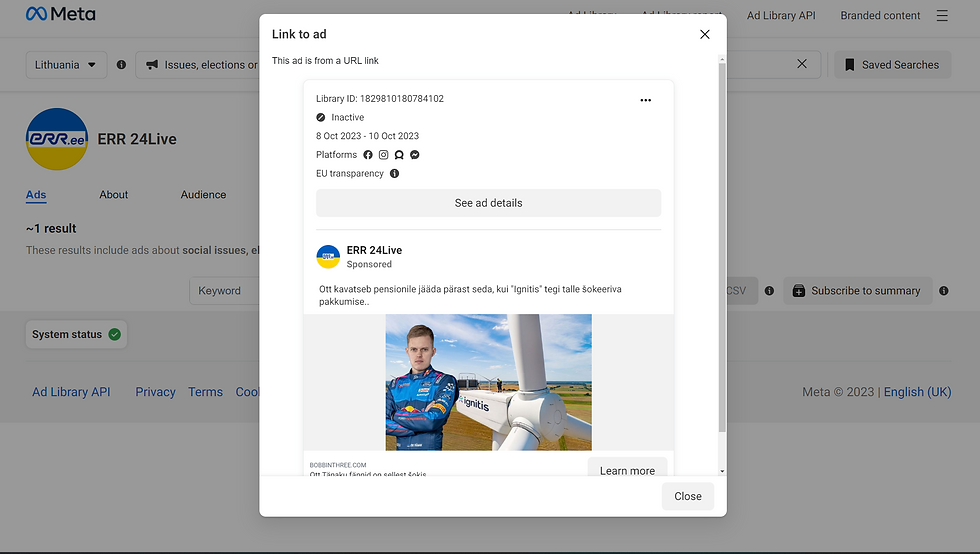Open the Meta logo home link
The image size is (980, 554).
[x=61, y=14]
